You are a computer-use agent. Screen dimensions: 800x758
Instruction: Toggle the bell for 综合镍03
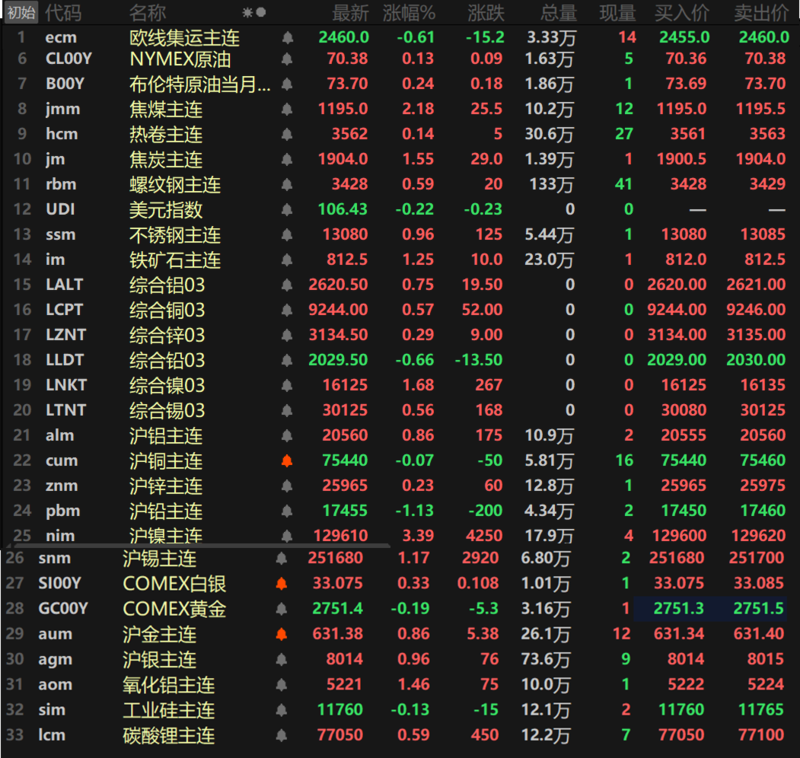(x=287, y=385)
